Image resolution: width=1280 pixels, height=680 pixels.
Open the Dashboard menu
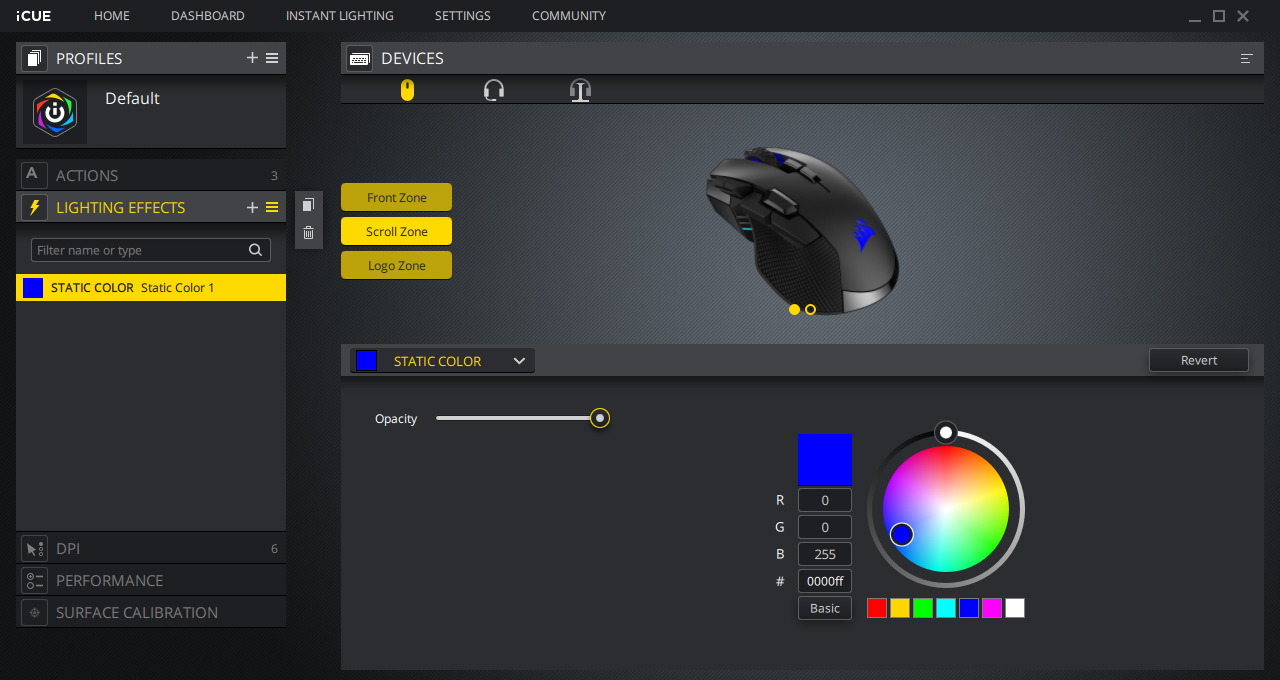click(208, 16)
